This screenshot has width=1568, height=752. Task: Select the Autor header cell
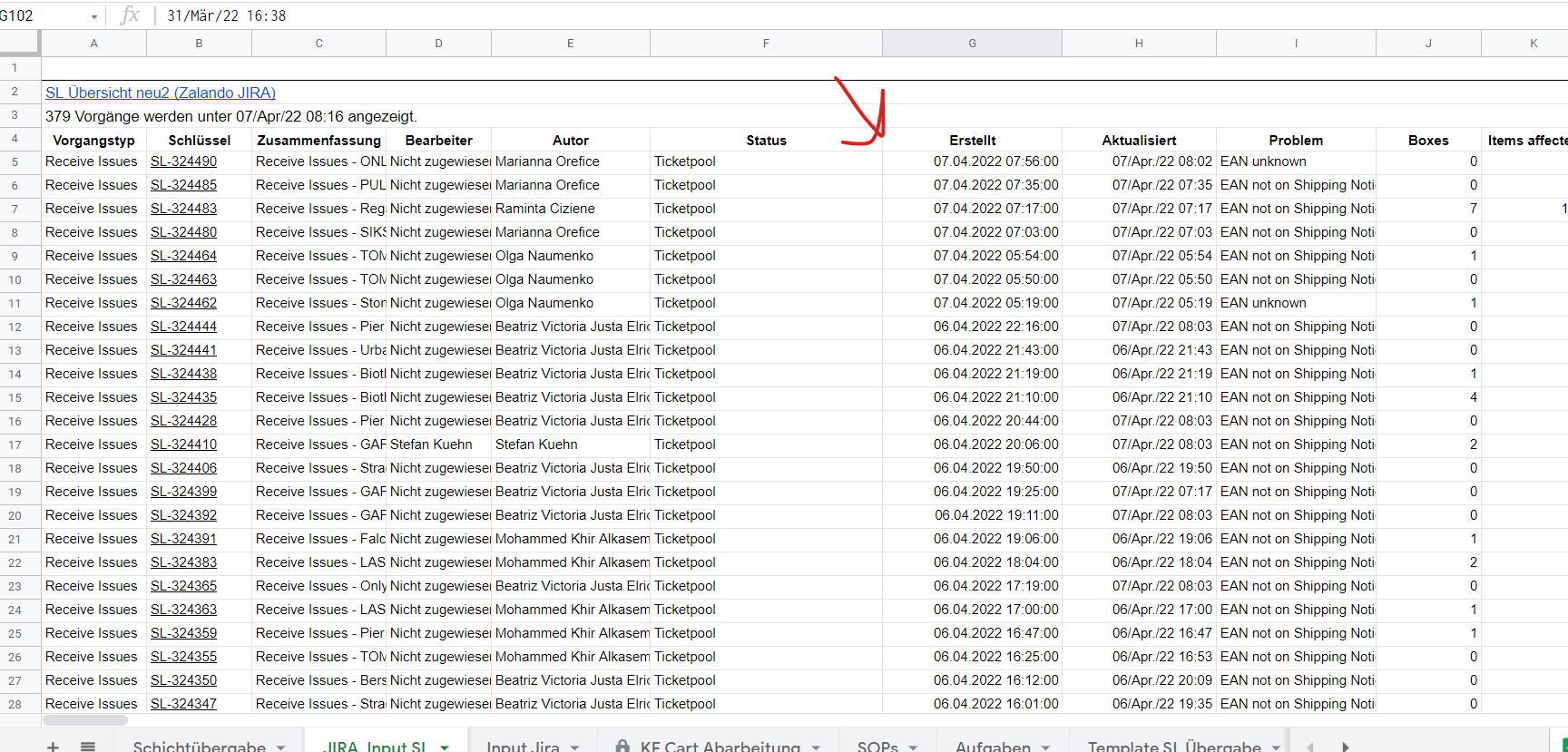coord(571,140)
